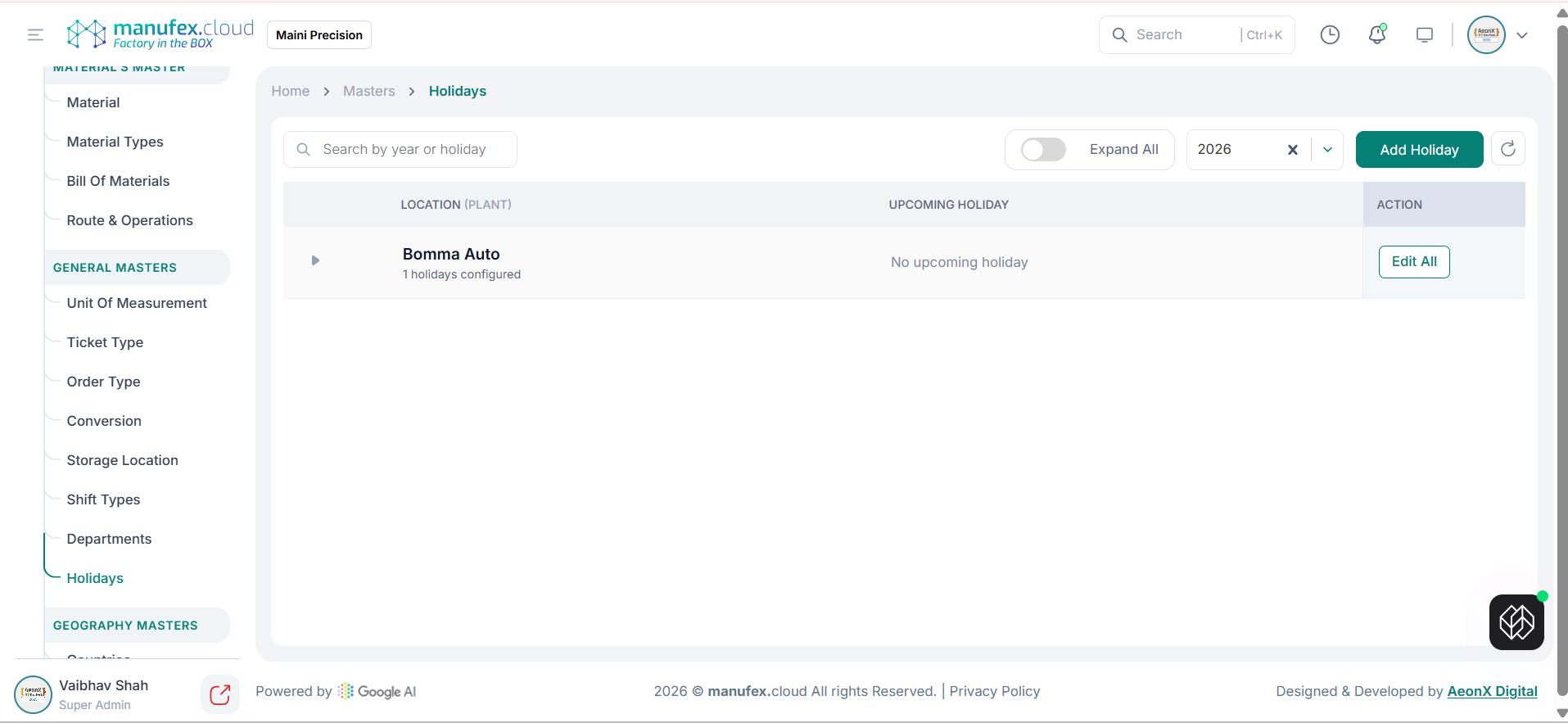1568x723 pixels.
Task: Click the hamburger menu icon
Action: pos(35,34)
